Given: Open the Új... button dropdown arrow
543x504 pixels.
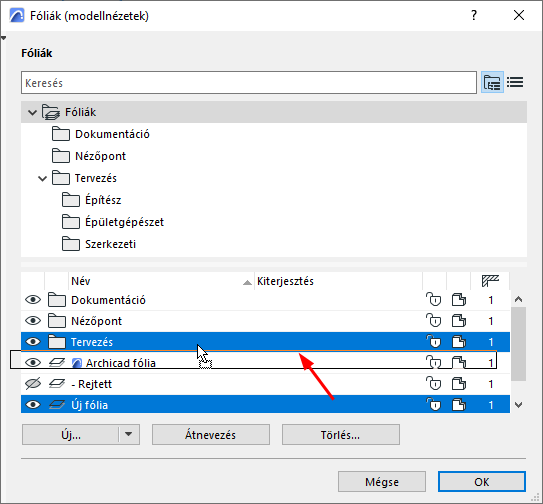Looking at the screenshot, I should coord(128,434).
